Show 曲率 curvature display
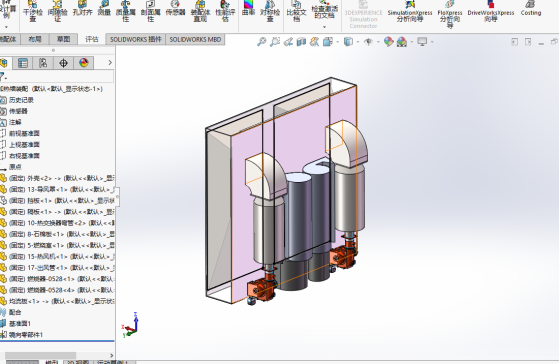559x364 pixels. [248, 9]
